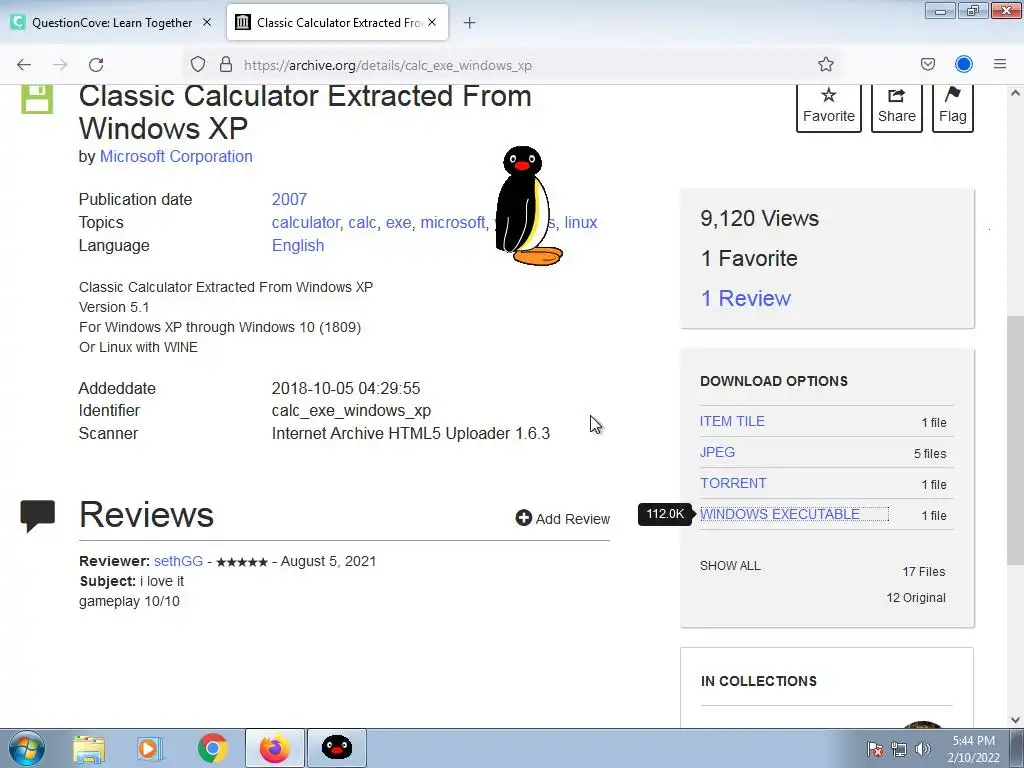Screen dimensions: 1024x768
Task: Open the English language link
Action: (298, 246)
